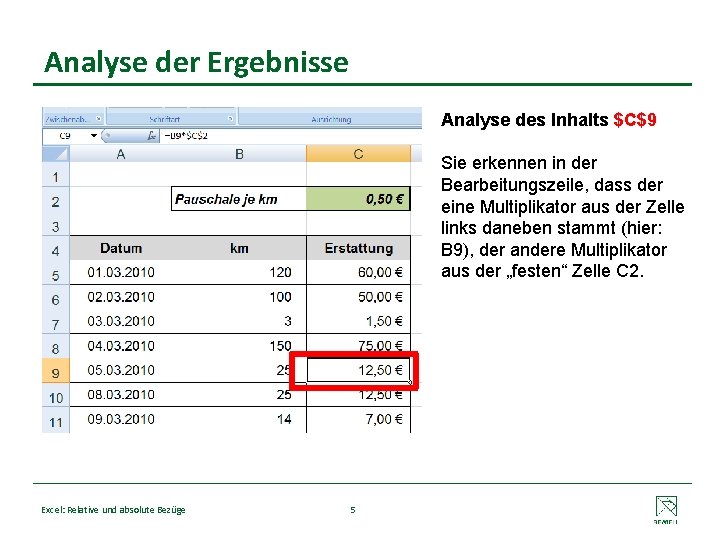Click the 'Analyse der Ergebnisse' slide title

coord(196,62)
